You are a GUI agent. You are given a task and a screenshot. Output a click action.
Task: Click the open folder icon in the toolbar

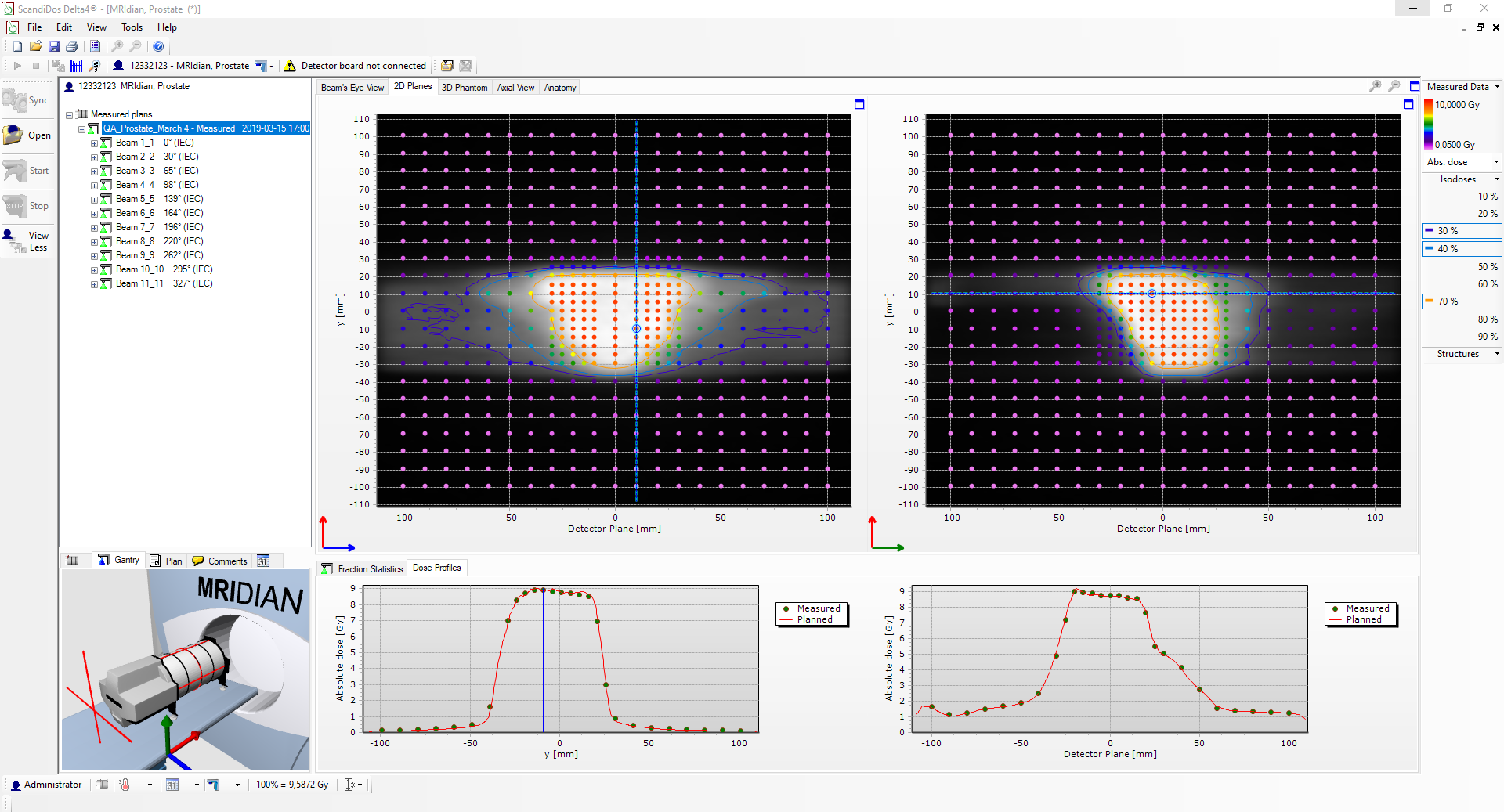click(36, 47)
